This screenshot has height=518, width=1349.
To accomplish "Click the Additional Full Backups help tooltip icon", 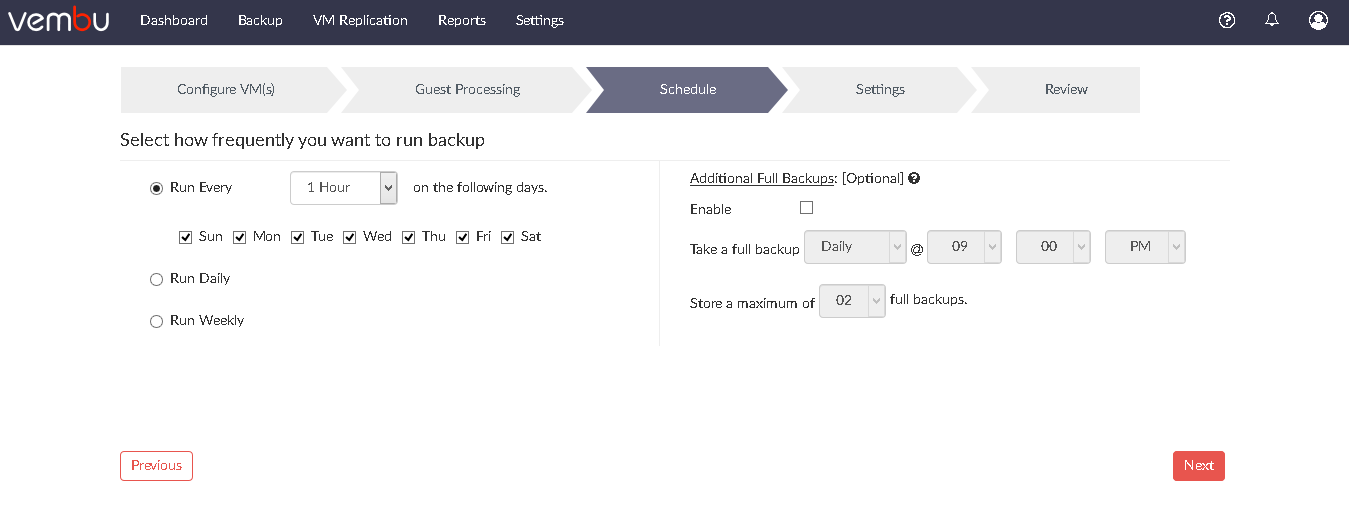I will [x=914, y=178].
